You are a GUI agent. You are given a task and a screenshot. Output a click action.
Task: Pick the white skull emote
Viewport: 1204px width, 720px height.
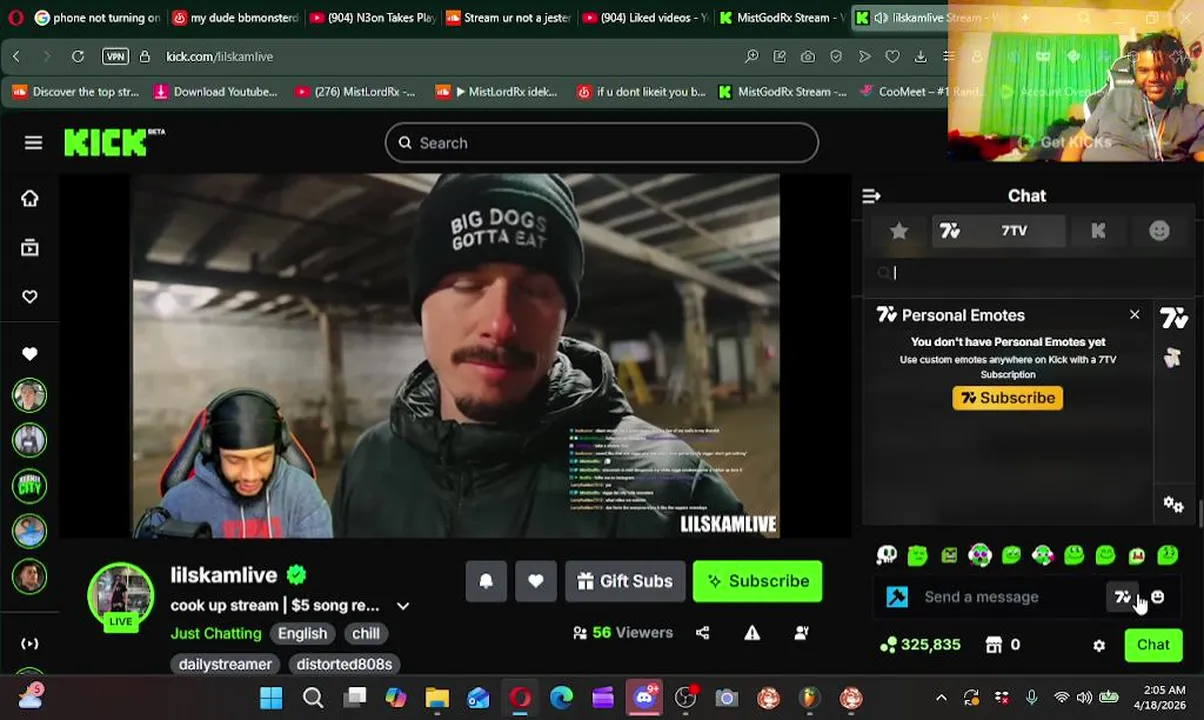pos(886,555)
